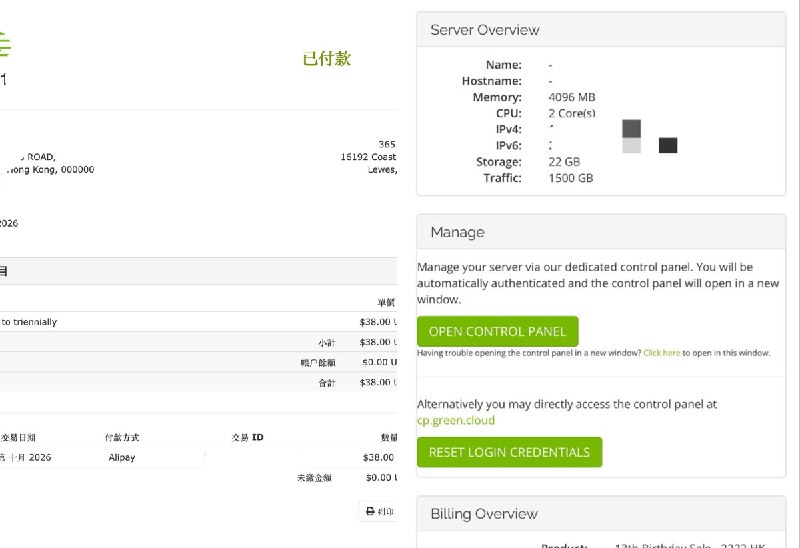The image size is (800, 548).
Task: Click the 未繳金額 balance label
Action: tap(314, 478)
